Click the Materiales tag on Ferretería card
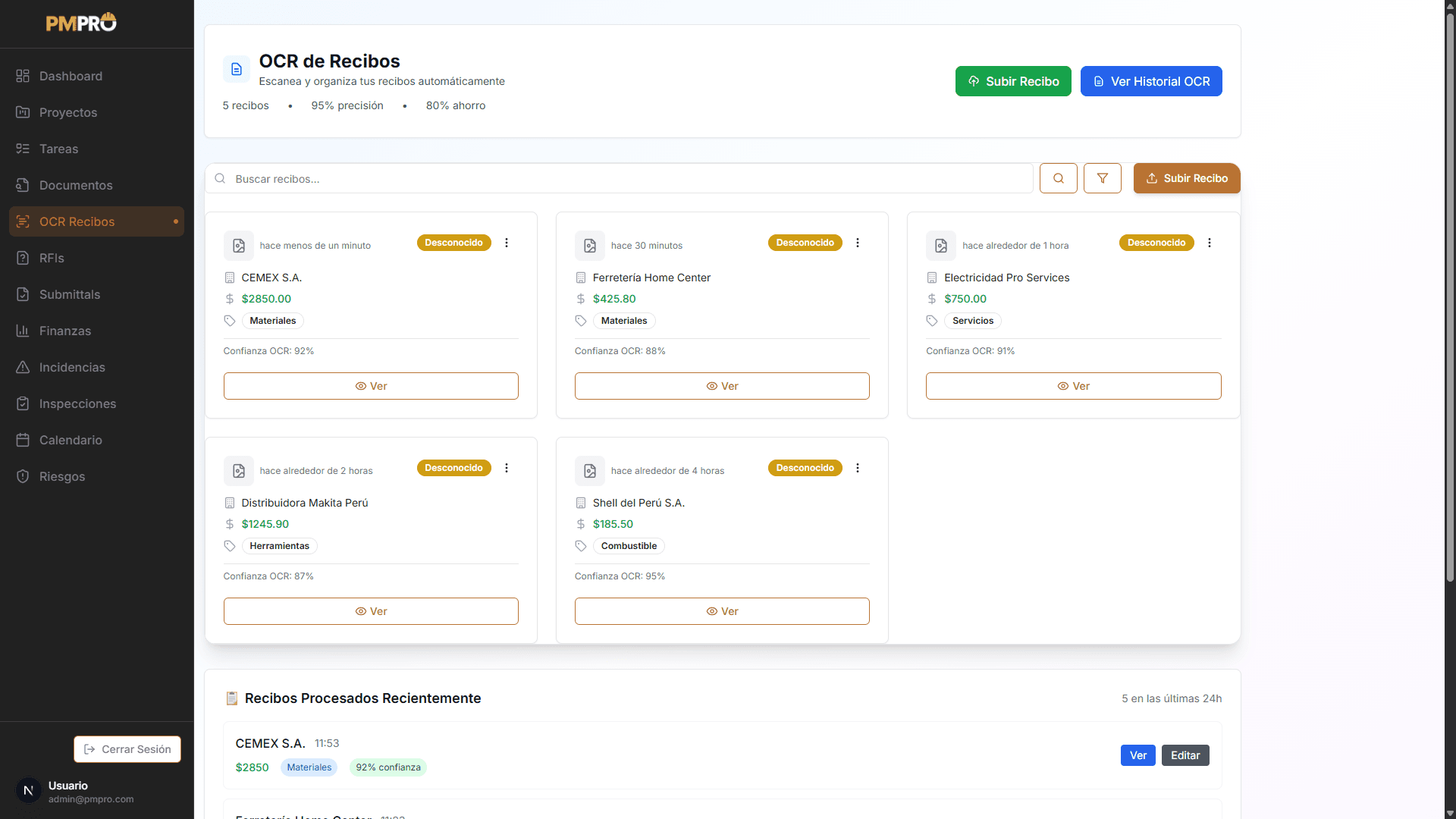Screen dimensions: 1456x819 [623, 321]
